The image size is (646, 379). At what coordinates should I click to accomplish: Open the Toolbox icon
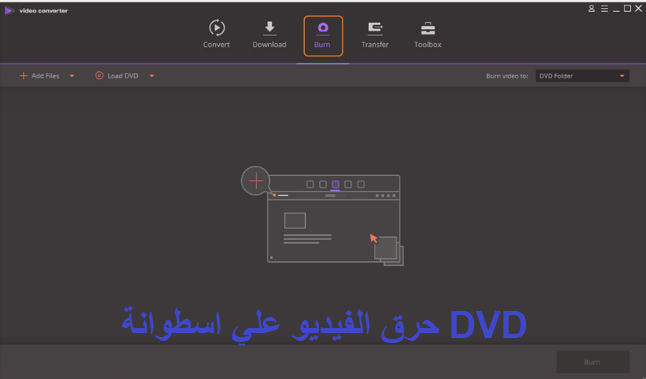[428, 28]
